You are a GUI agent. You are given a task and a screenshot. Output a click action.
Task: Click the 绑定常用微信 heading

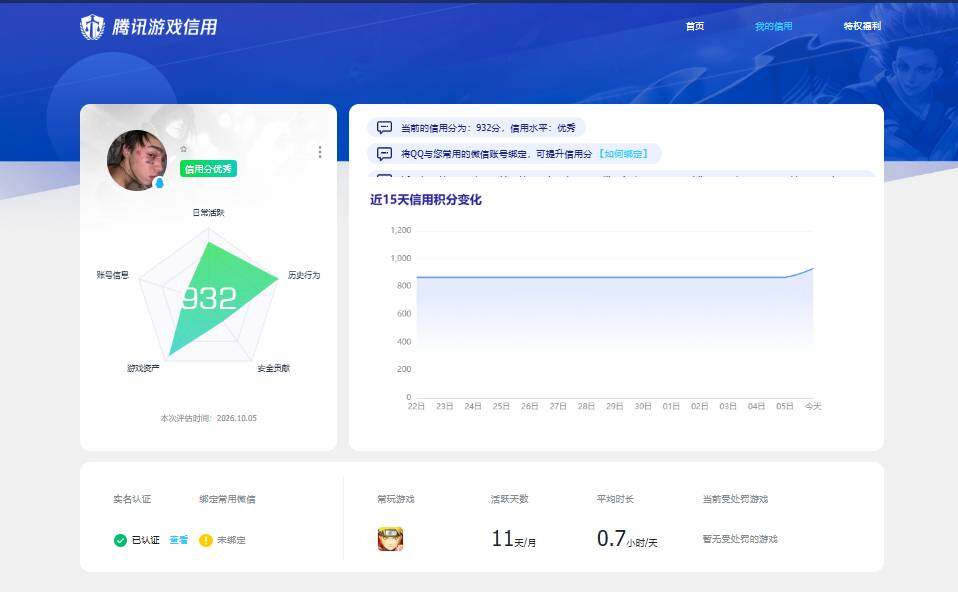click(x=227, y=499)
